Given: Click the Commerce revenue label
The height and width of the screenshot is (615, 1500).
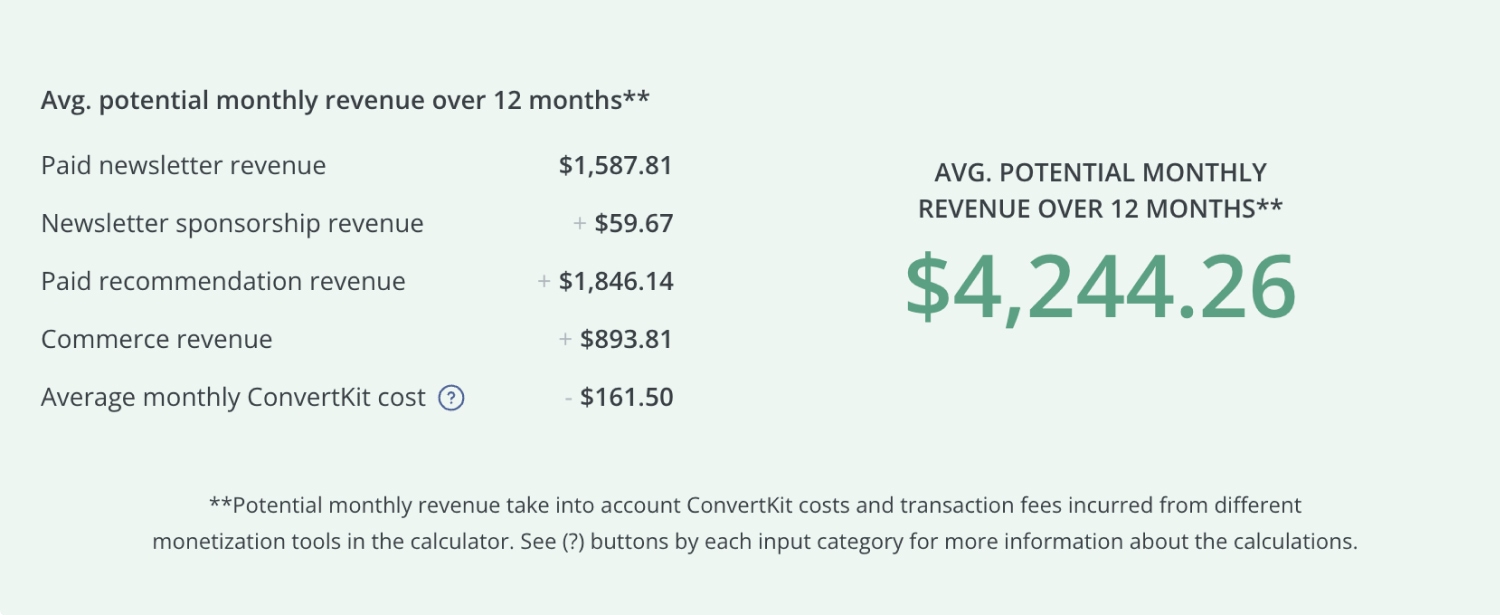Looking at the screenshot, I should 156,339.
